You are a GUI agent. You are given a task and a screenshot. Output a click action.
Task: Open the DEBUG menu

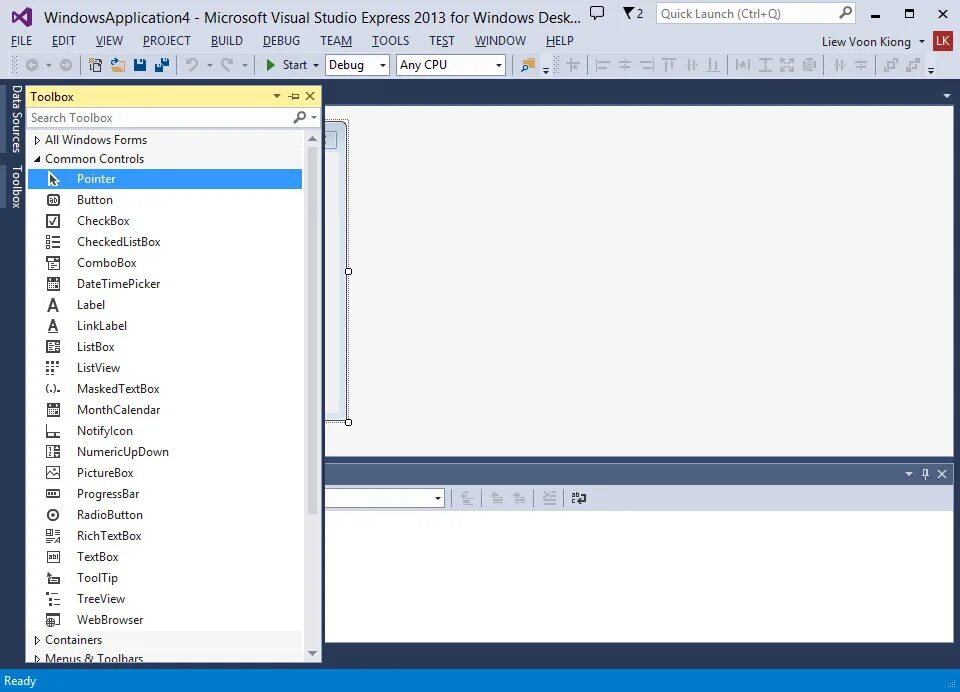(x=282, y=41)
